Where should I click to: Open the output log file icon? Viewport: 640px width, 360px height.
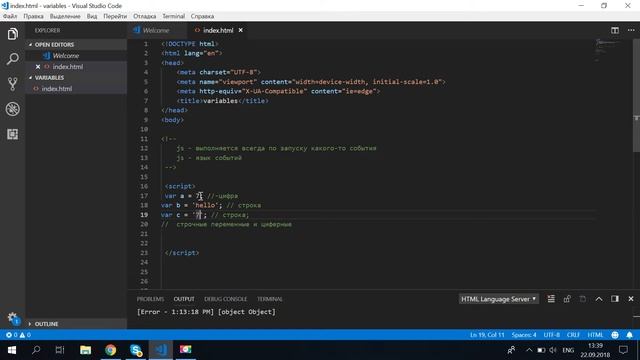point(583,299)
